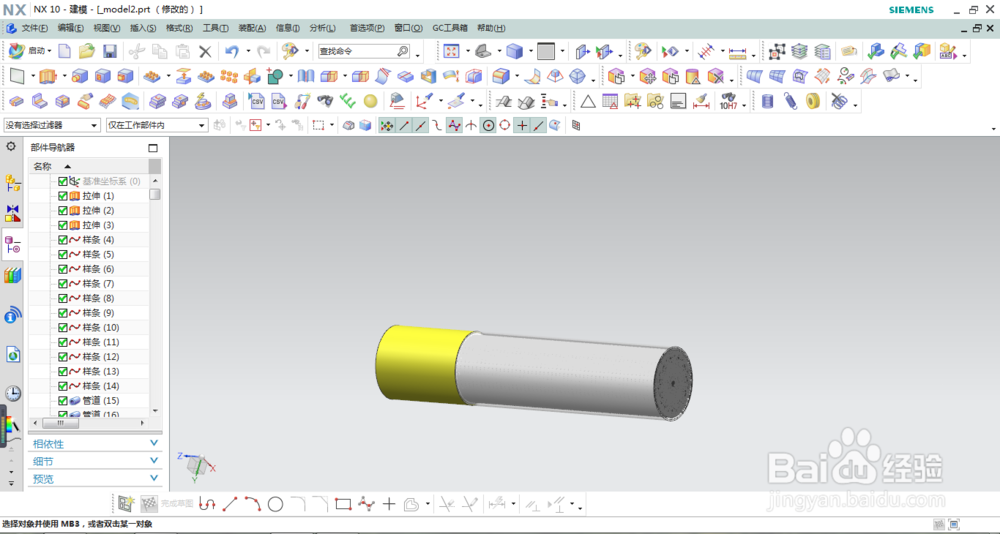
Task: Open the 文件(F) menu
Action: pyautogui.click(x=34, y=28)
